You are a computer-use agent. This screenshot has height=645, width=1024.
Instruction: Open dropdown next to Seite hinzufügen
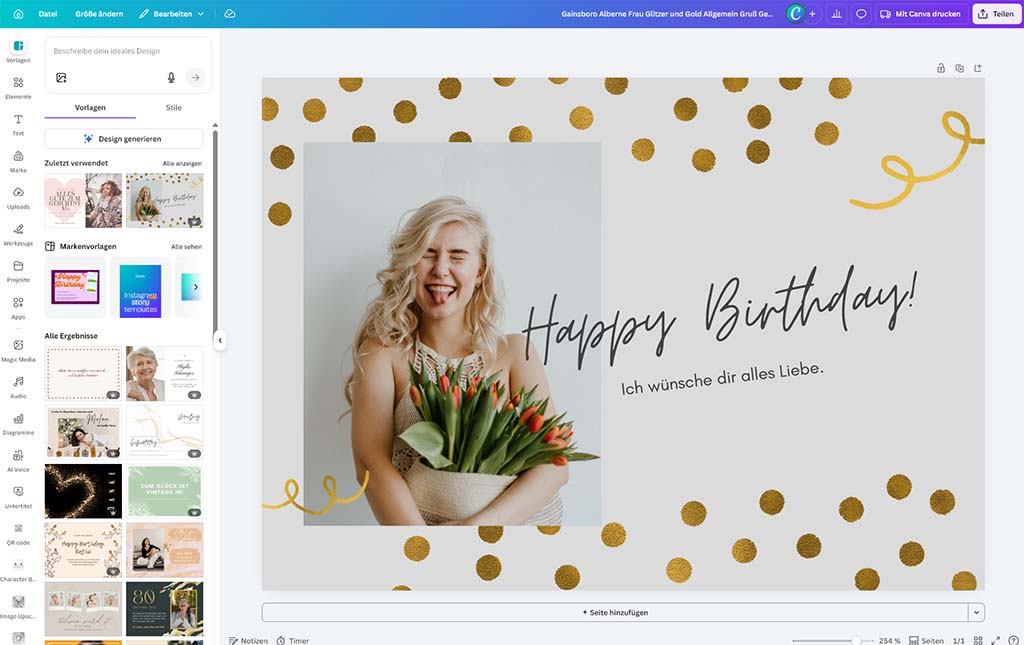[976, 612]
